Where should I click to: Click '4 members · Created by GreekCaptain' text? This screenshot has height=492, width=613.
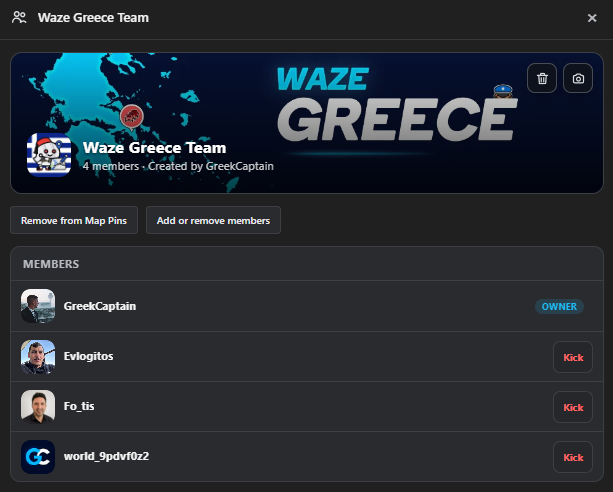coord(178,166)
